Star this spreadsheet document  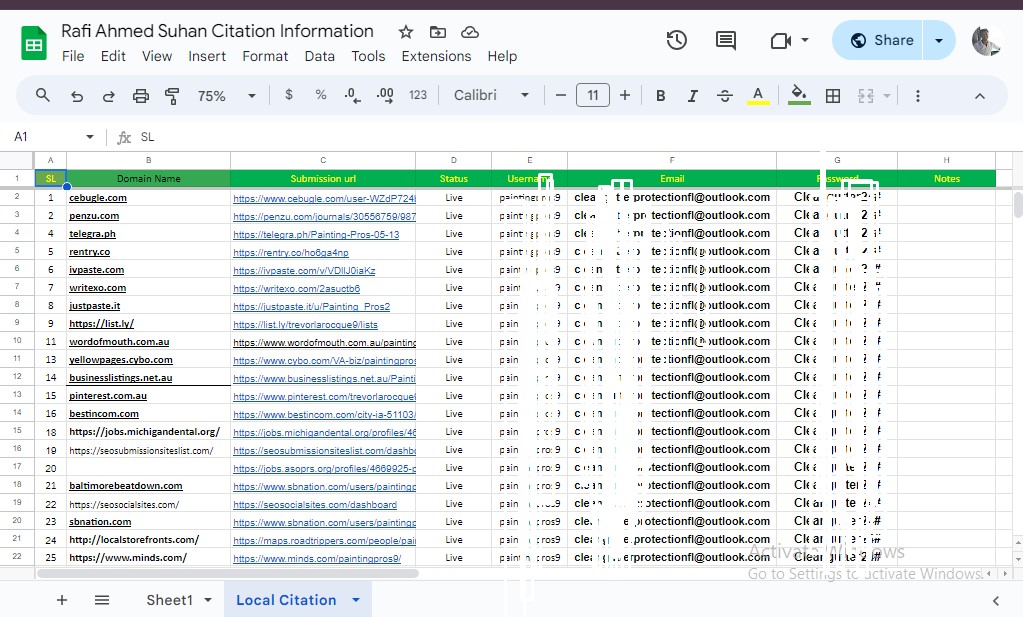pos(405,32)
